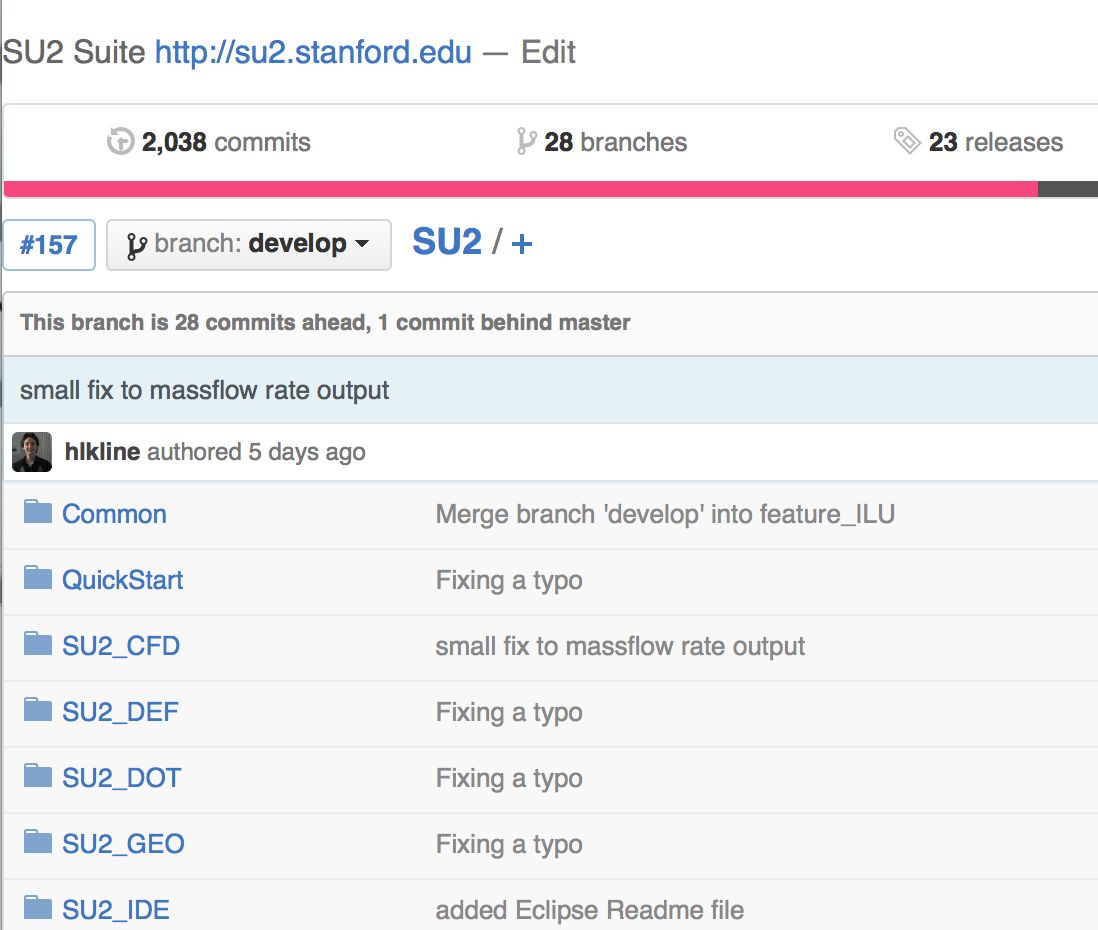View the 2,038 commits
The height and width of the screenshot is (930, 1098).
point(225,142)
